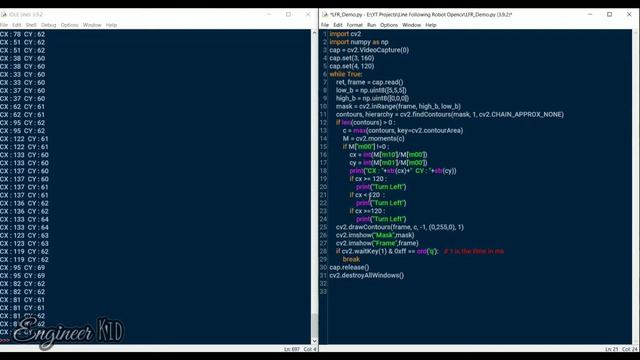Open Edit menu in LFR_Demo.py editor

(x=338, y=25)
